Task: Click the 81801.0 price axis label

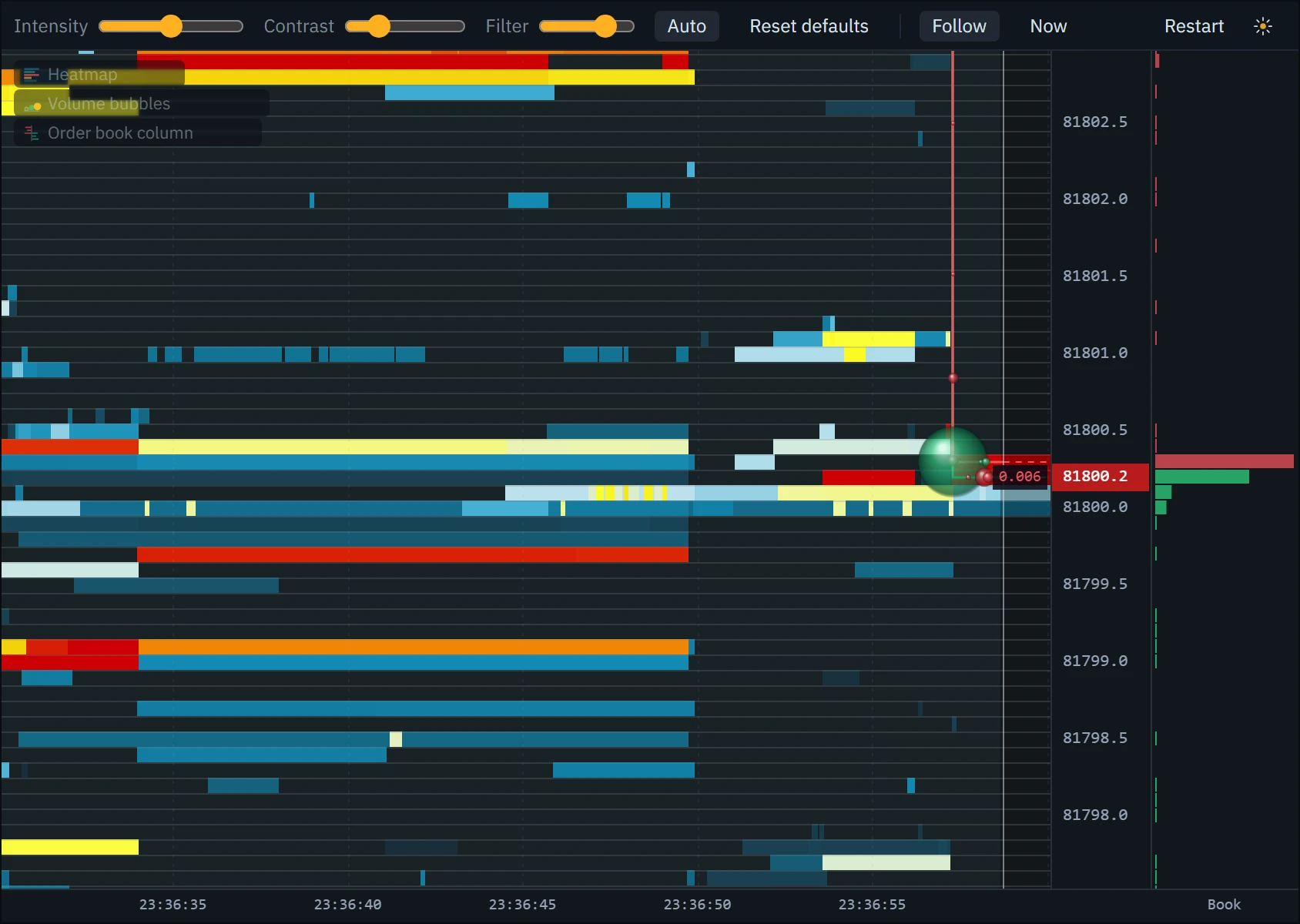Action: click(1094, 353)
